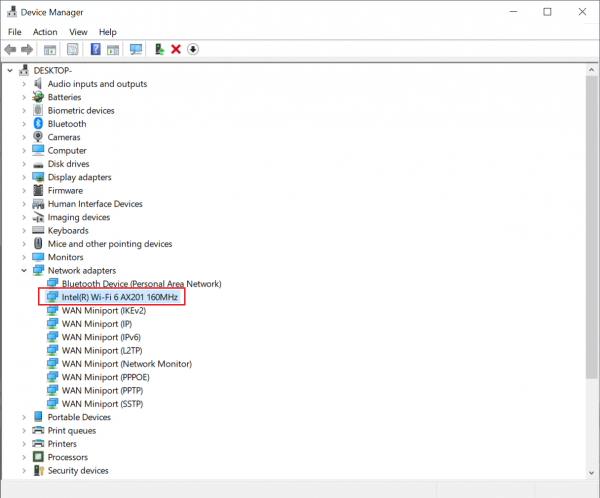Click the Mice and pointing devices icon
The height and width of the screenshot is (498, 600).
(38, 243)
